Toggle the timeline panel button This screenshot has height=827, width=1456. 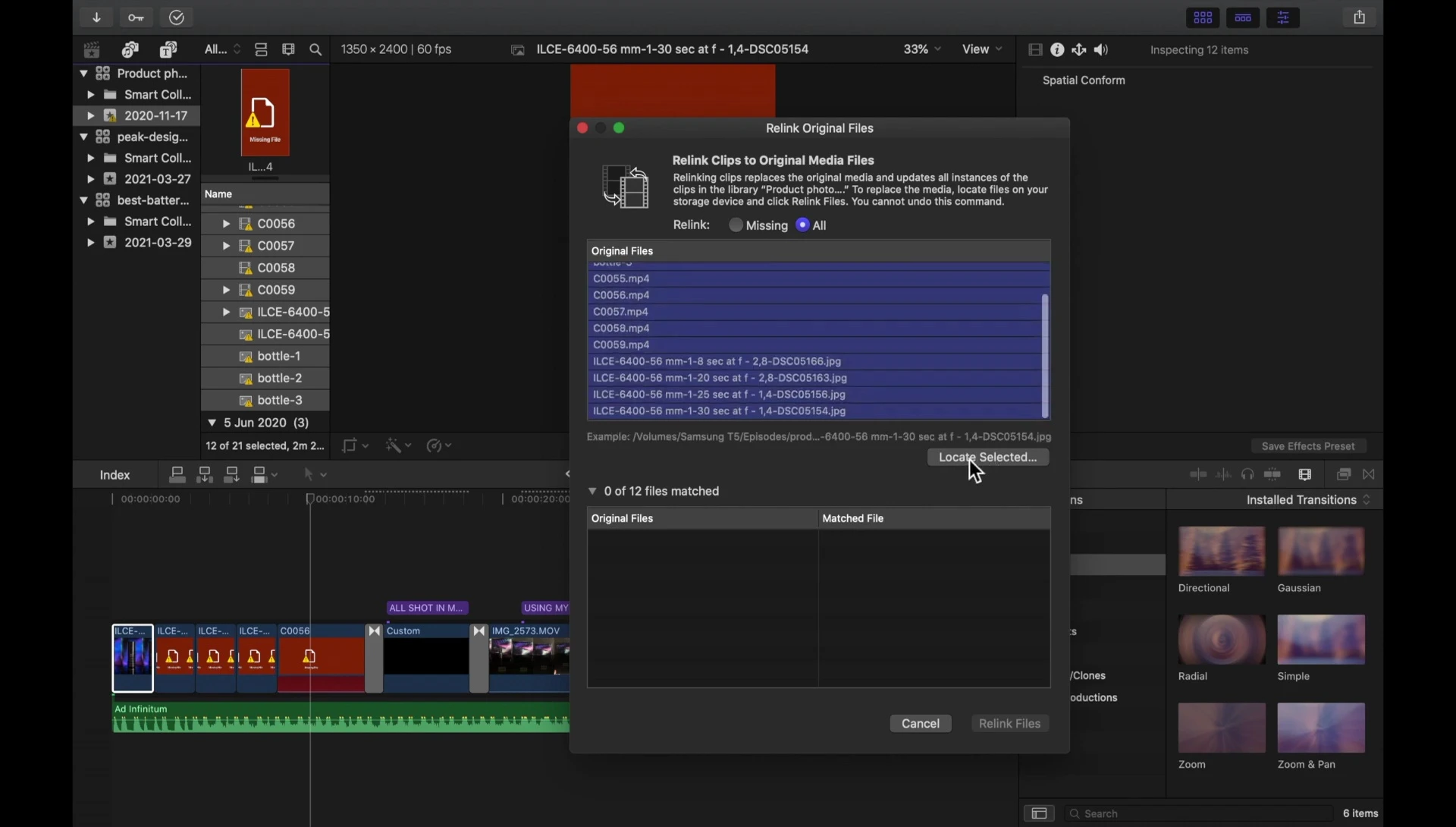(x=1244, y=17)
